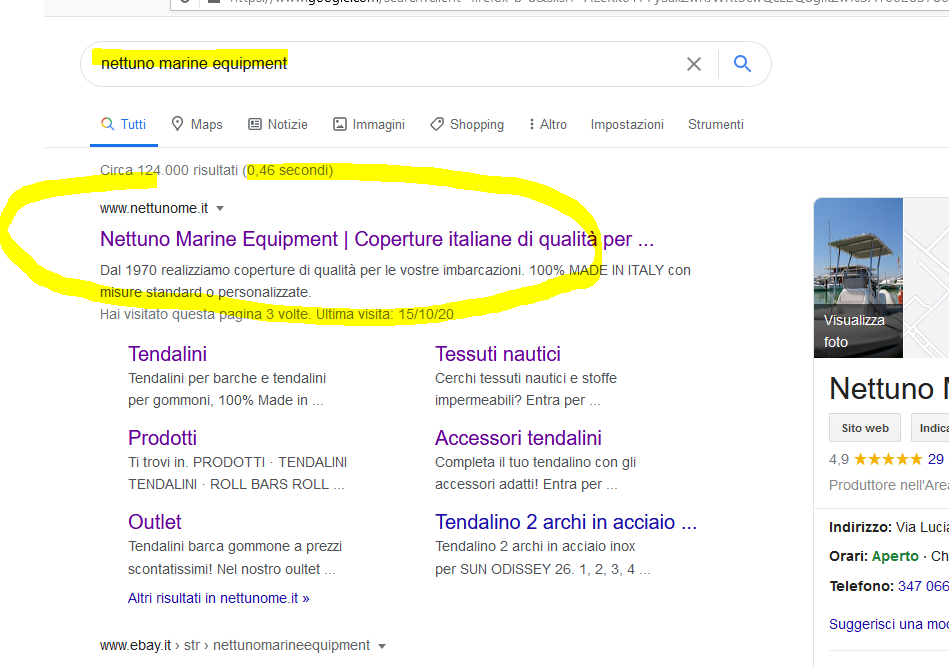Image resolution: width=949 pixels, height=667 pixels.
Task: Click the Immagini picture icon
Action: [x=340, y=124]
